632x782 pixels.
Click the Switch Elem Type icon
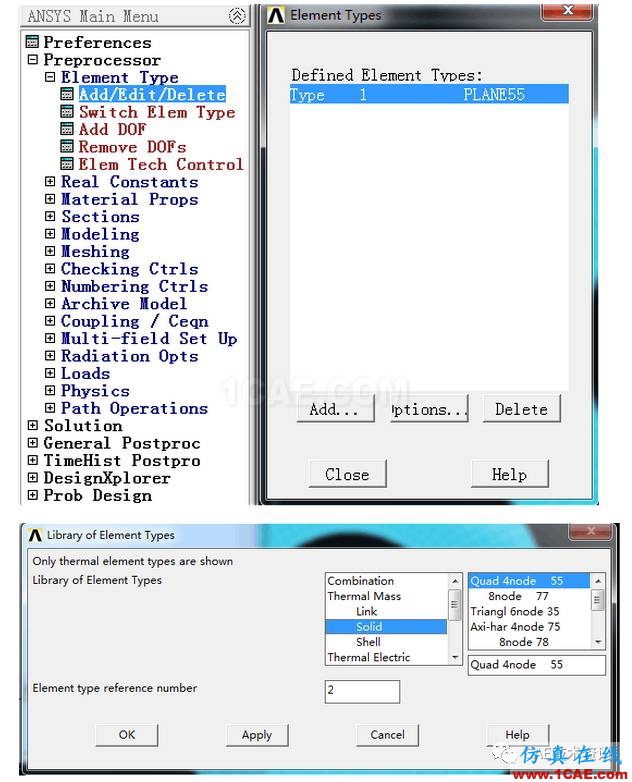(x=67, y=111)
